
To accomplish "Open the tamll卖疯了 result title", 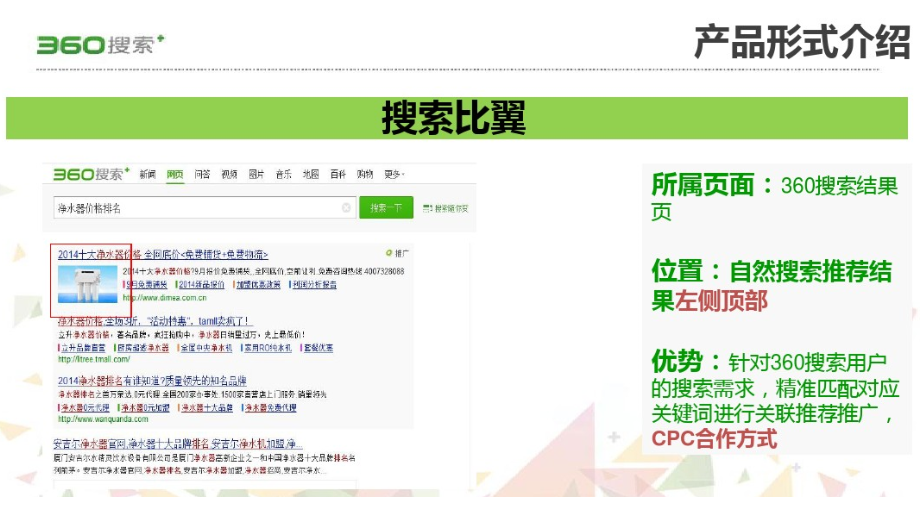I will tap(155, 321).
